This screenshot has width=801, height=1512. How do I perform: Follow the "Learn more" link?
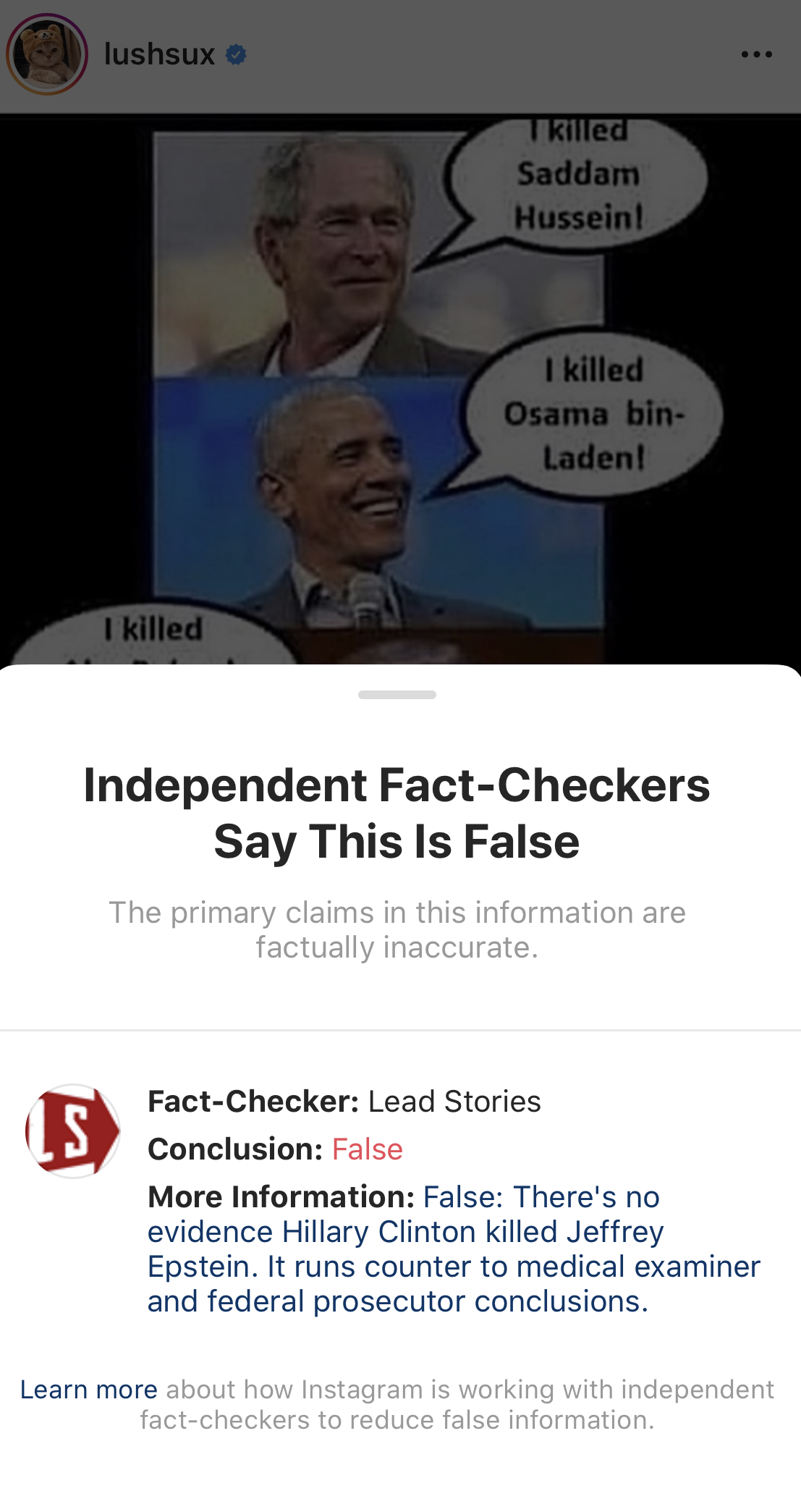[88, 1390]
